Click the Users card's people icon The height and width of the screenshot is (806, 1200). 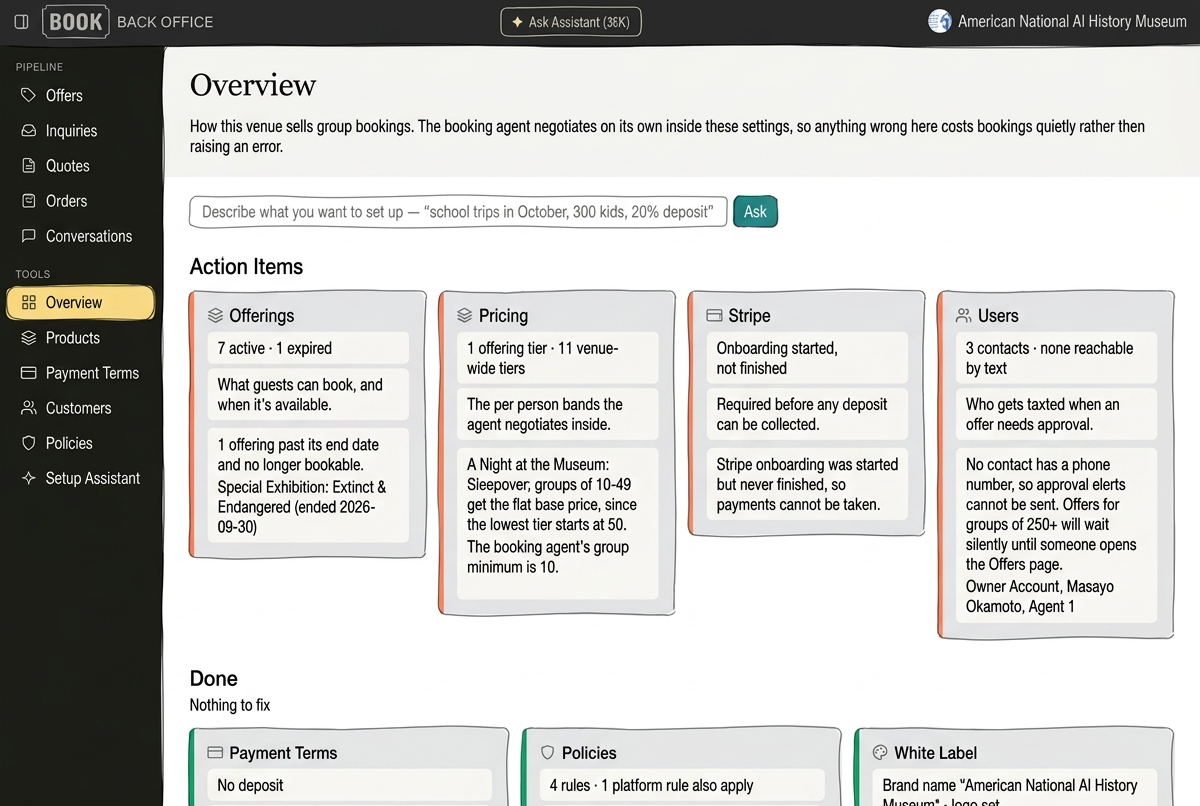point(964,315)
